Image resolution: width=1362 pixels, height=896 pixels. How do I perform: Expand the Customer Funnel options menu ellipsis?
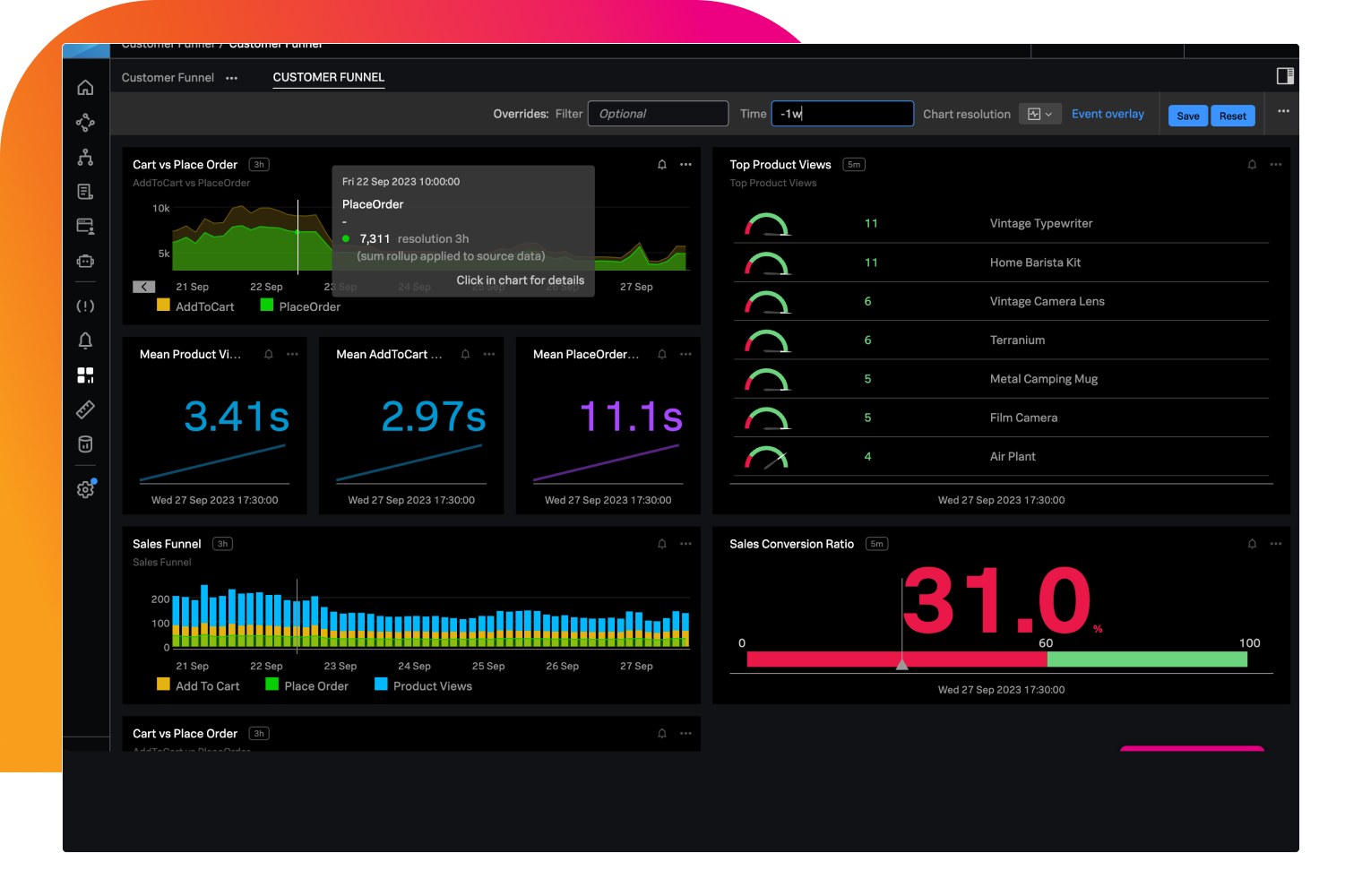pos(231,78)
